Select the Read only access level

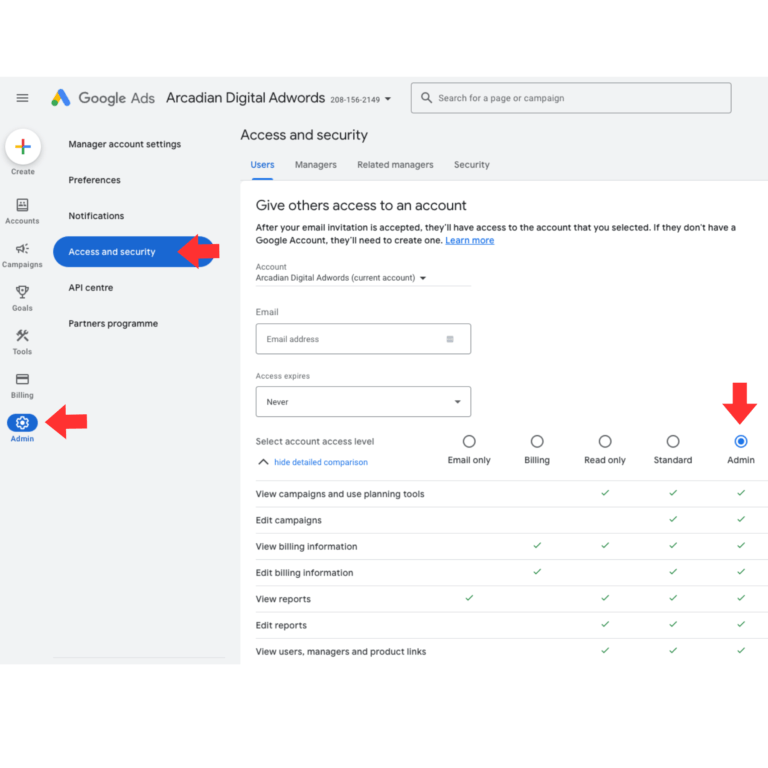(x=605, y=441)
